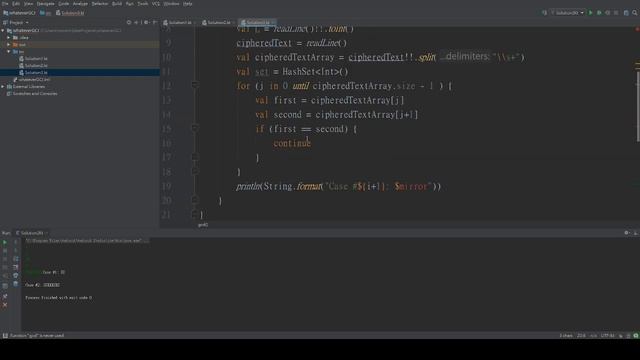This screenshot has height=360, width=640.
Task: Close Run panel with red X
Action: click(x=5, y=305)
